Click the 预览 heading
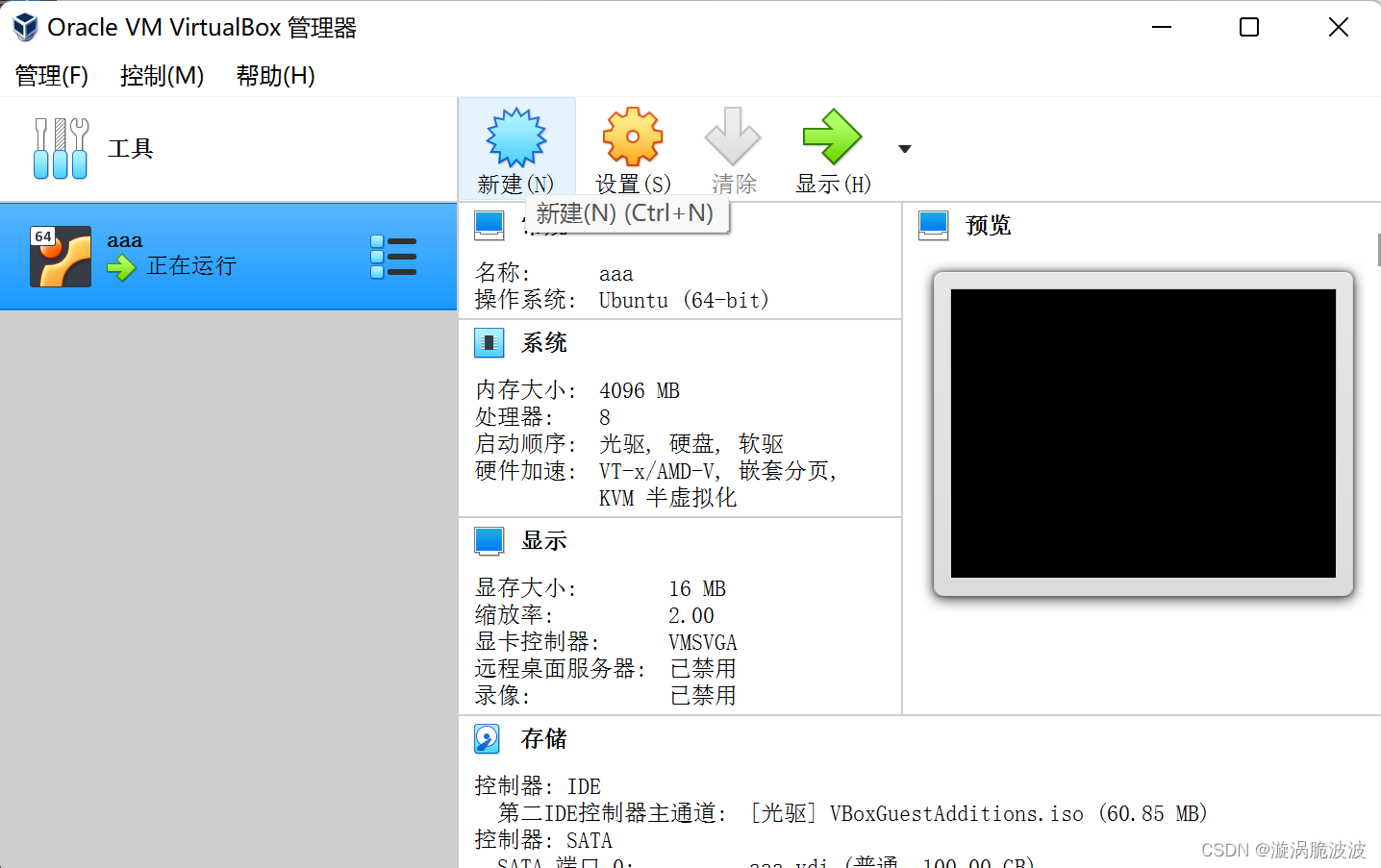 click(x=989, y=226)
